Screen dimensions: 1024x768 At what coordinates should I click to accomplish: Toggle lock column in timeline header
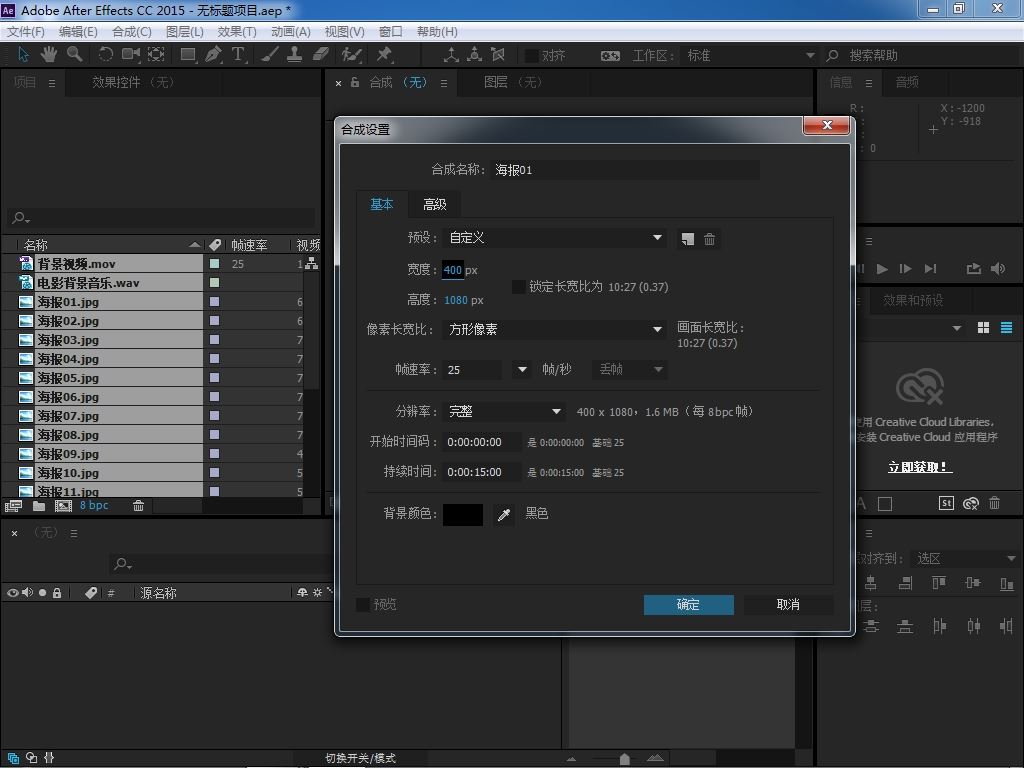click(57, 593)
